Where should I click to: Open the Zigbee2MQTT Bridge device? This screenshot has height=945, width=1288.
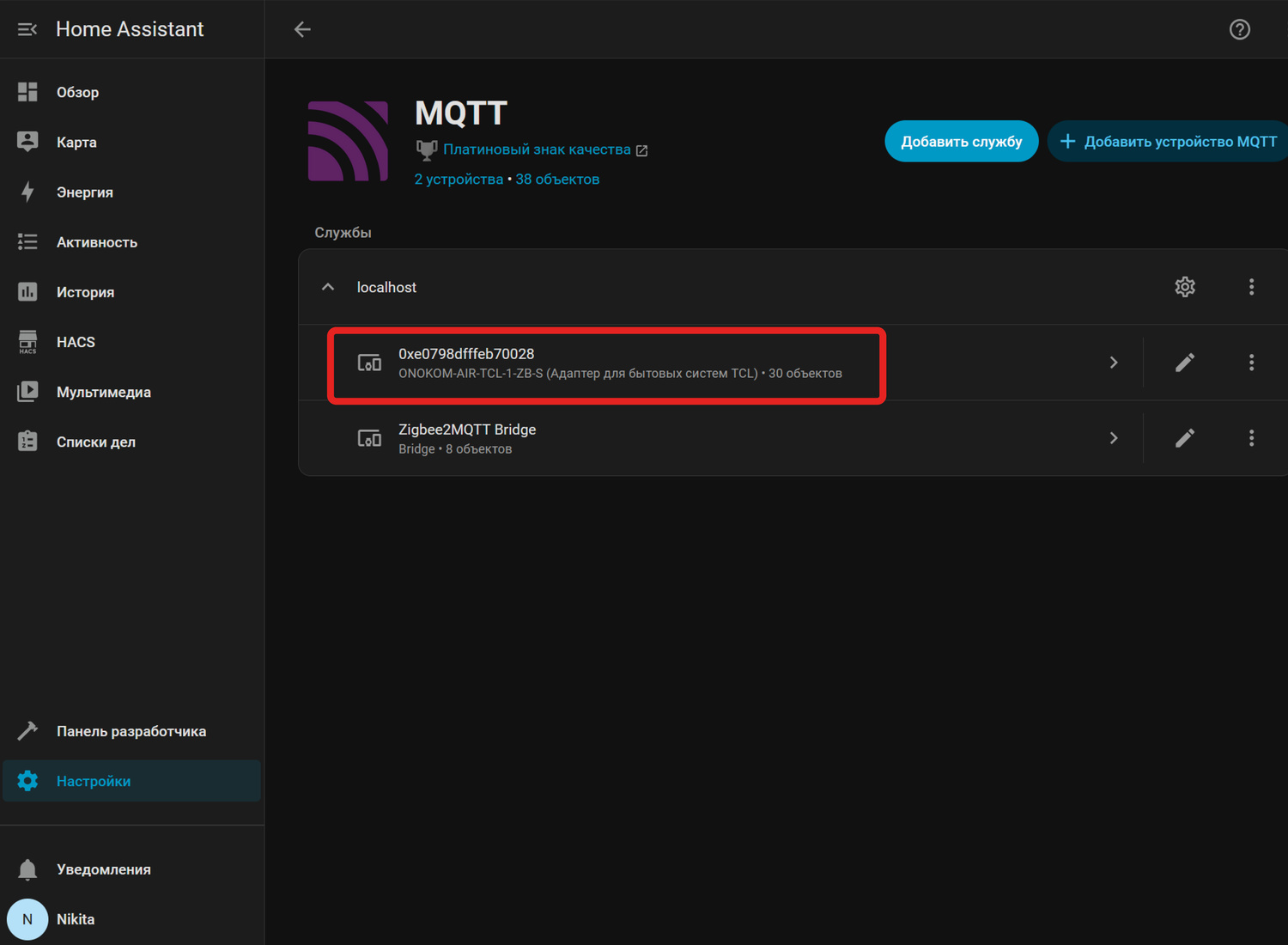pyautogui.click(x=721, y=438)
